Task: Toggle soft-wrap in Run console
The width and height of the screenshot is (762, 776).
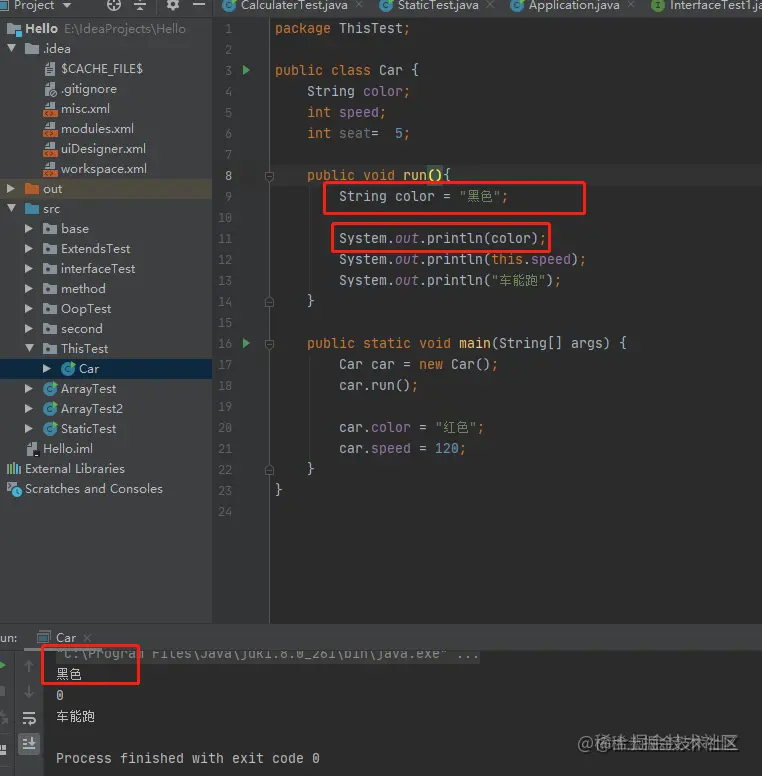Action: click(29, 718)
